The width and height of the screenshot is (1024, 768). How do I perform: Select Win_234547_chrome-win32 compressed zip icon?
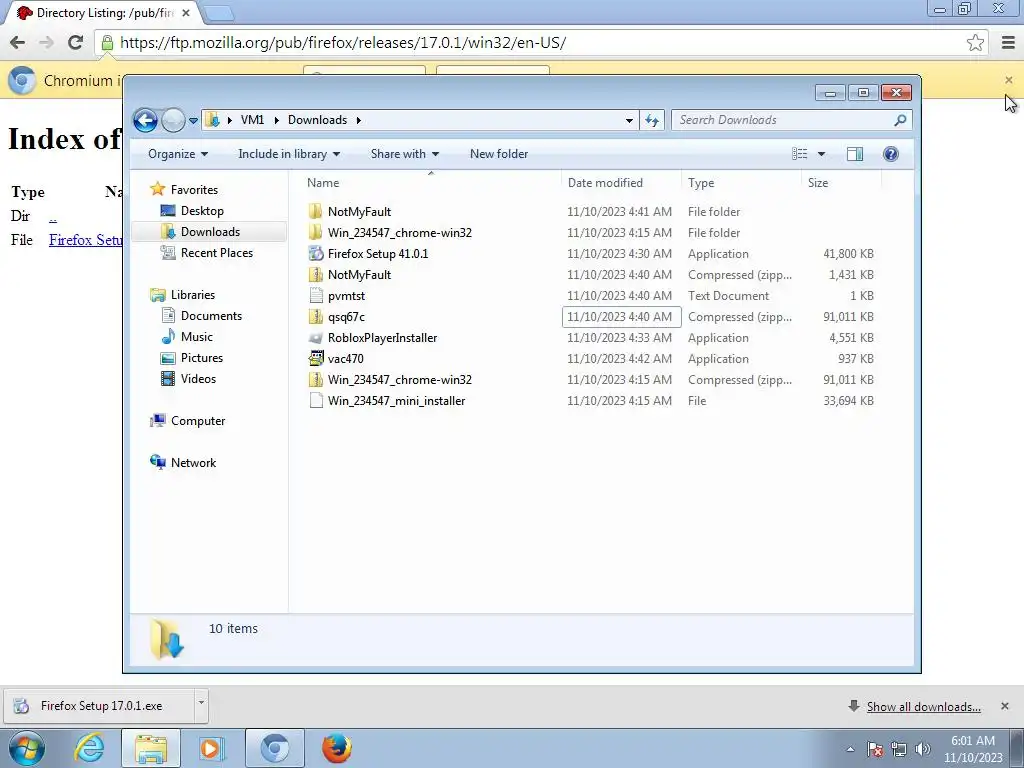(316, 379)
